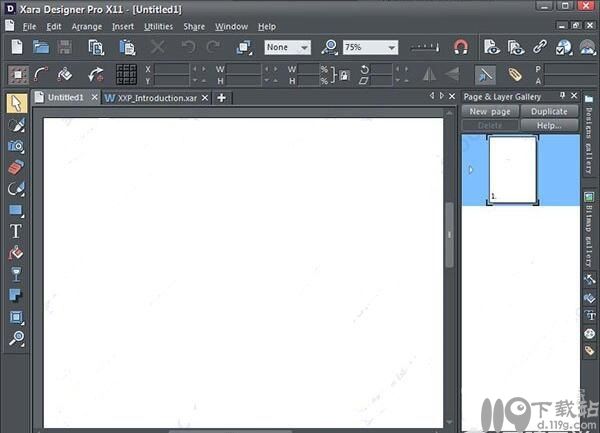This screenshot has height=433, width=600.
Task: Select the Rectangle tool
Action: [16, 210]
